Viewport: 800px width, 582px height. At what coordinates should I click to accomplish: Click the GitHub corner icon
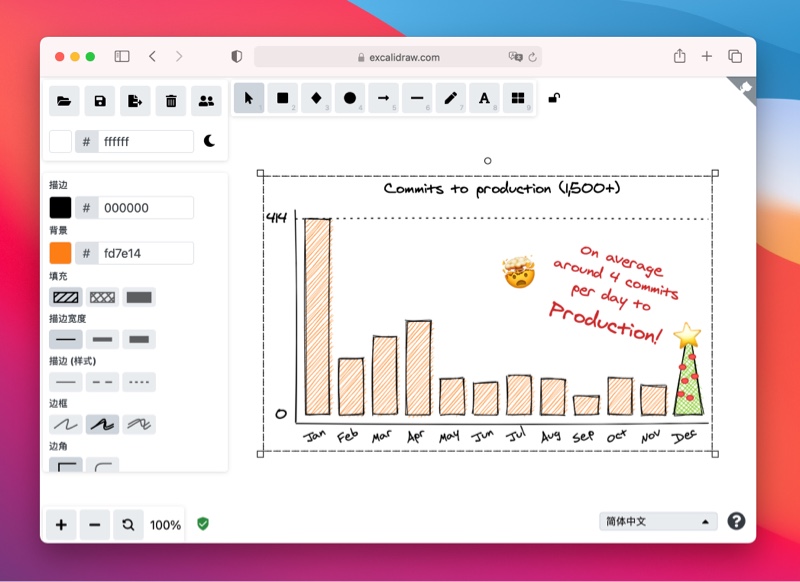coord(744,90)
